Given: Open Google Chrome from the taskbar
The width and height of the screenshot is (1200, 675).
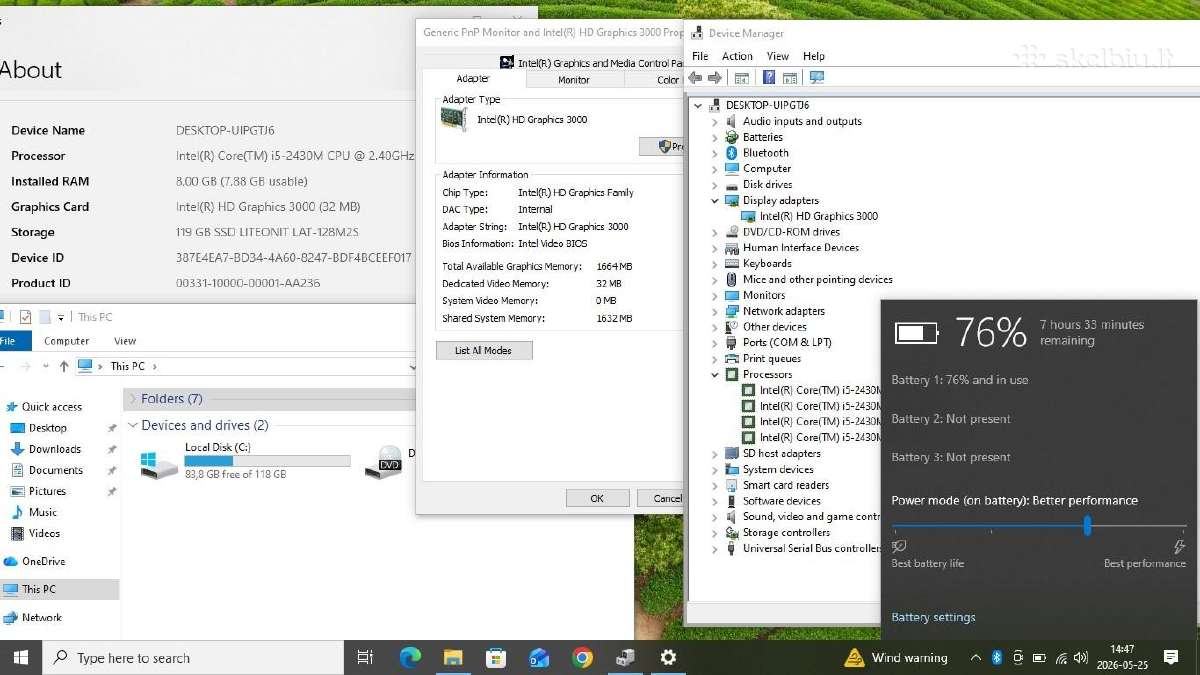Looking at the screenshot, I should pos(582,657).
